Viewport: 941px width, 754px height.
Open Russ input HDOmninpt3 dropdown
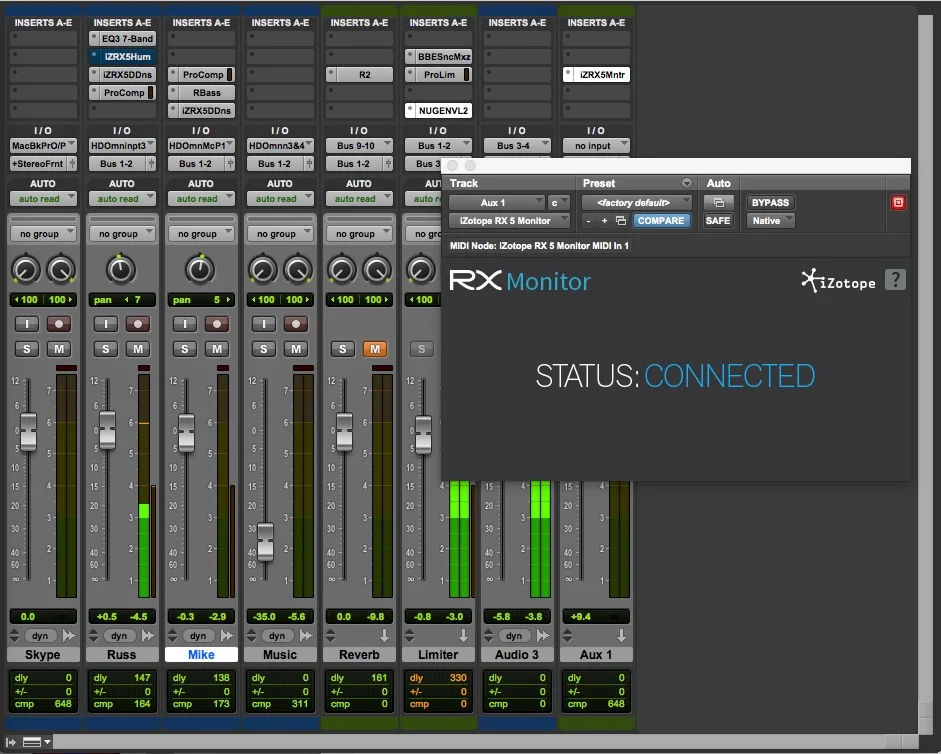(x=122, y=145)
